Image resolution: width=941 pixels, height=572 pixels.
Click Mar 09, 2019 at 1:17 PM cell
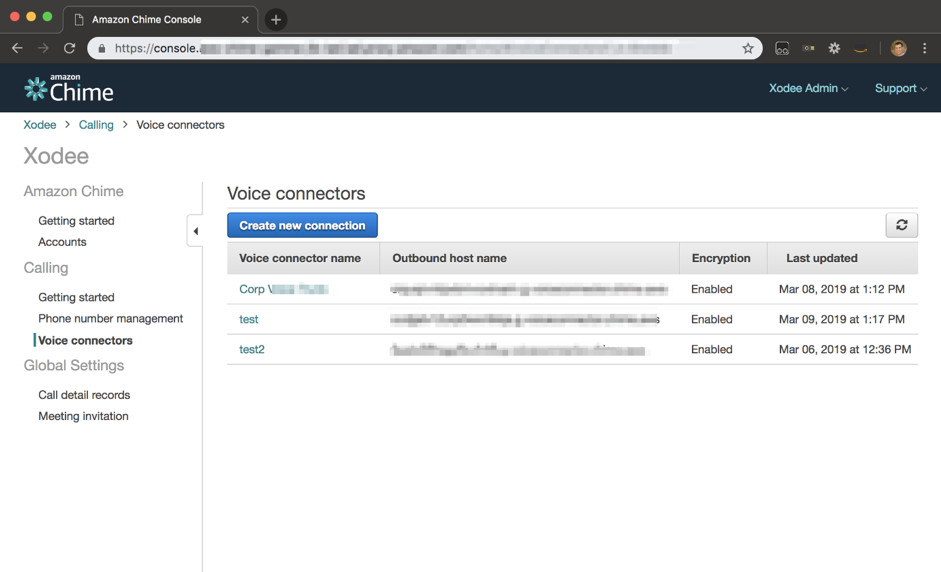841,319
